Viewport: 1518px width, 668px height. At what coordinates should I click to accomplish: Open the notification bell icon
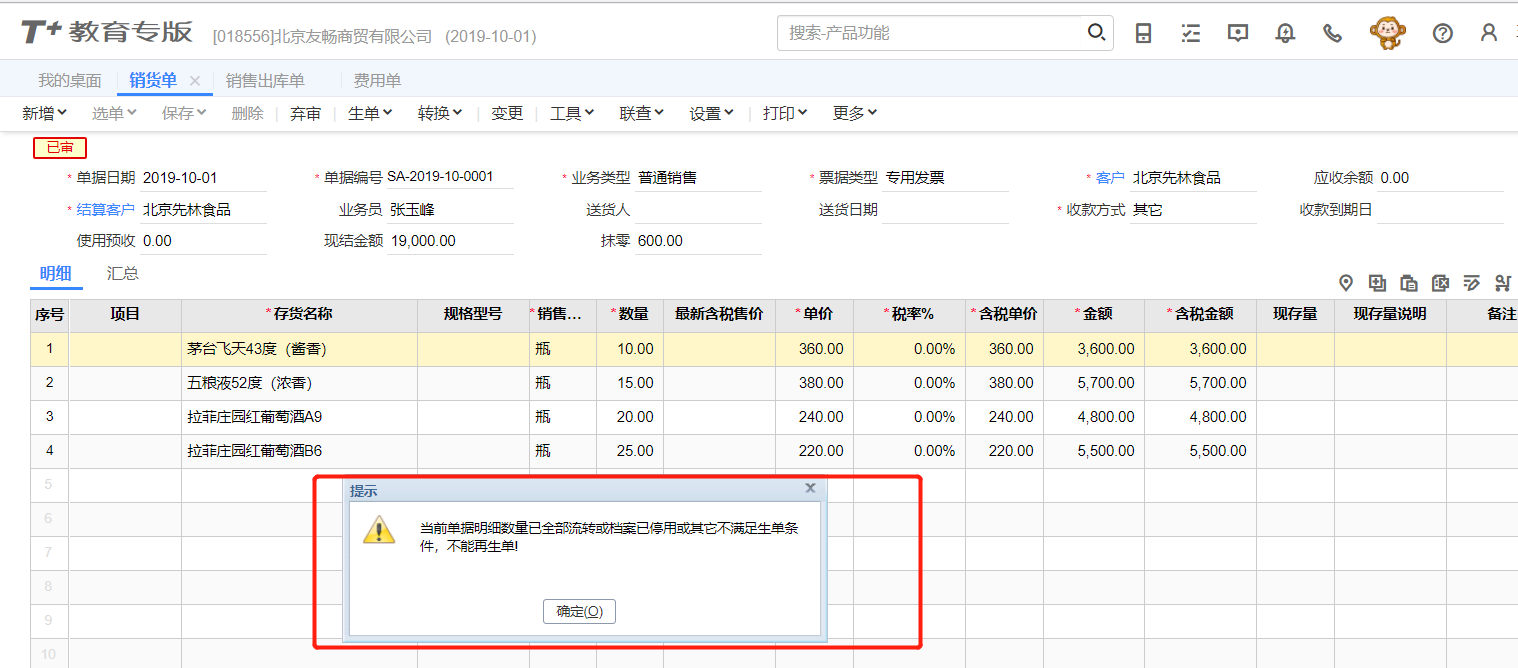(x=1285, y=33)
